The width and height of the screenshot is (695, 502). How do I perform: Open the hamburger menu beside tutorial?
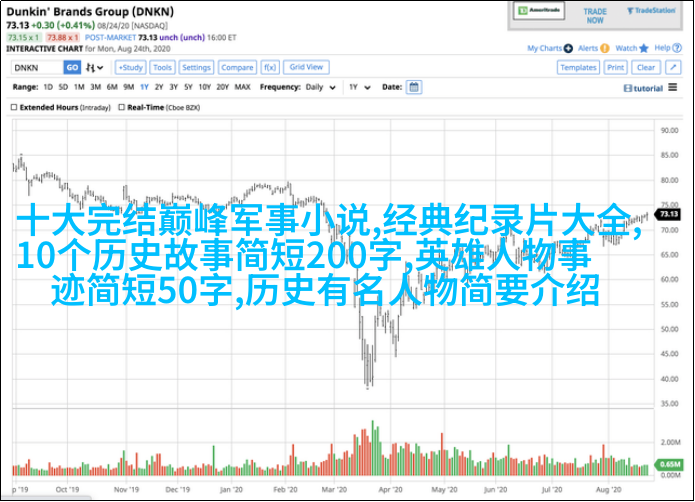tap(673, 87)
